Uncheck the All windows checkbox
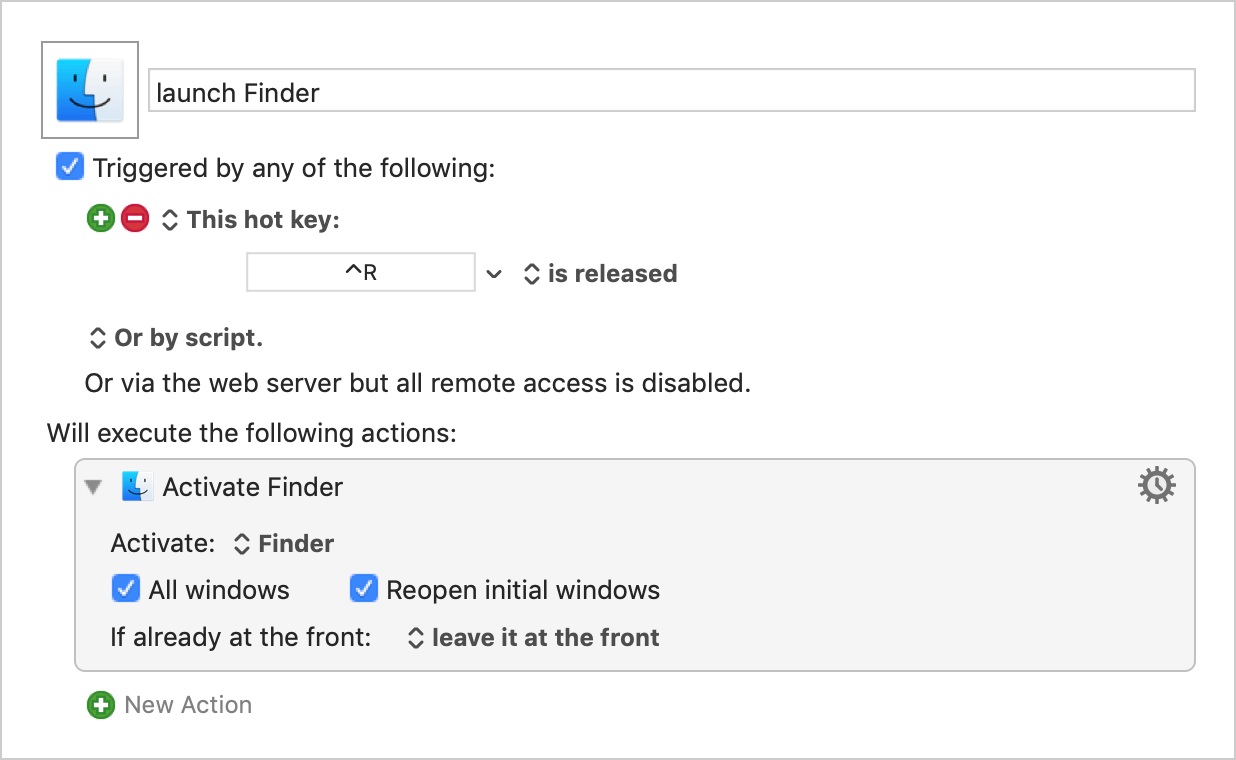This screenshot has height=760, width=1236. coord(125,589)
